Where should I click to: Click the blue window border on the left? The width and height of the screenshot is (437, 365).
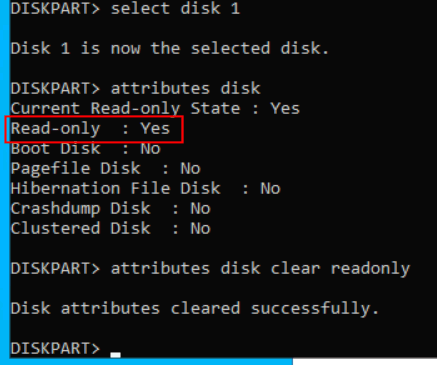(5, 182)
